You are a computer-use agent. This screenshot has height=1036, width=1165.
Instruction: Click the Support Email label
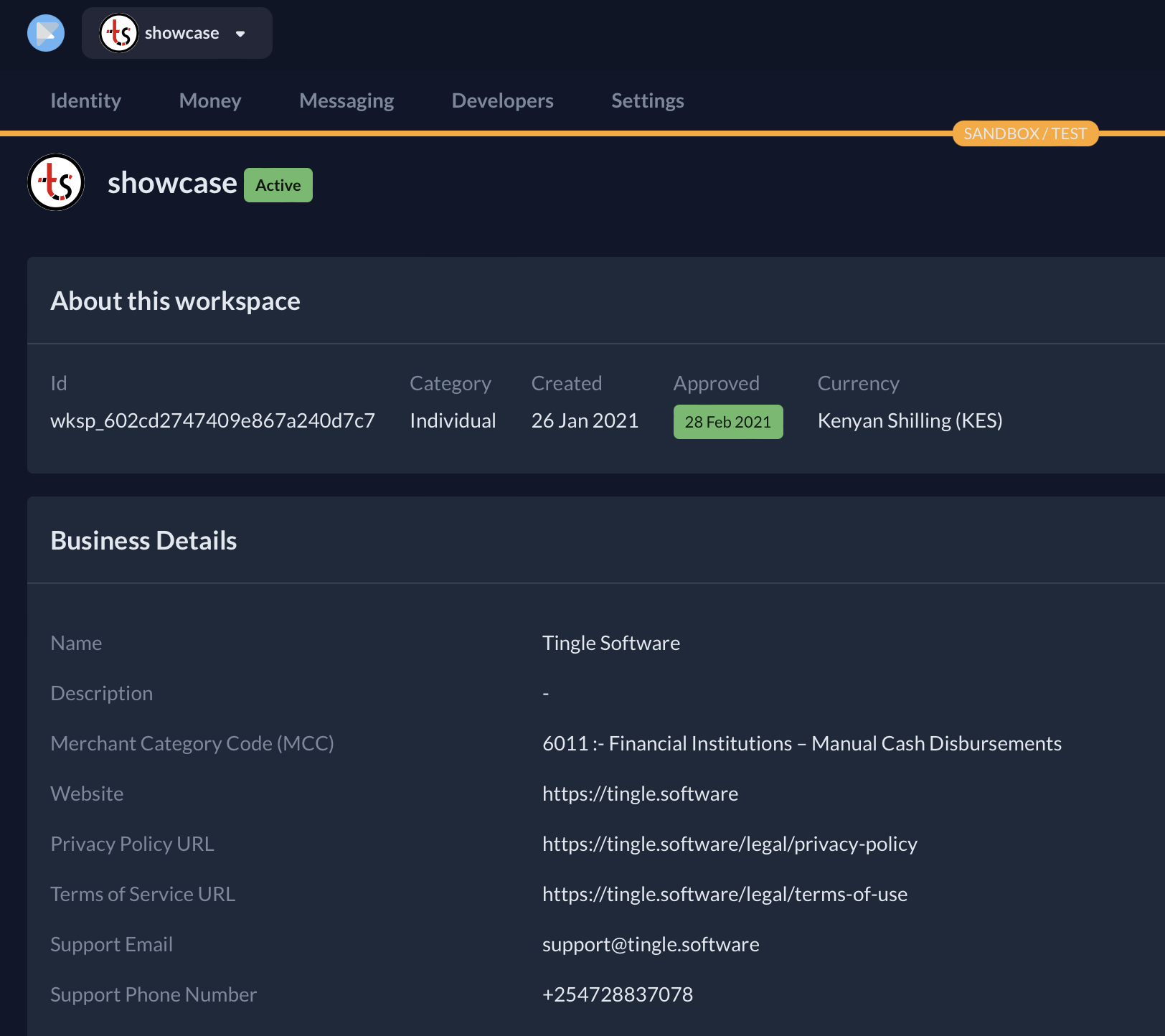(x=111, y=944)
